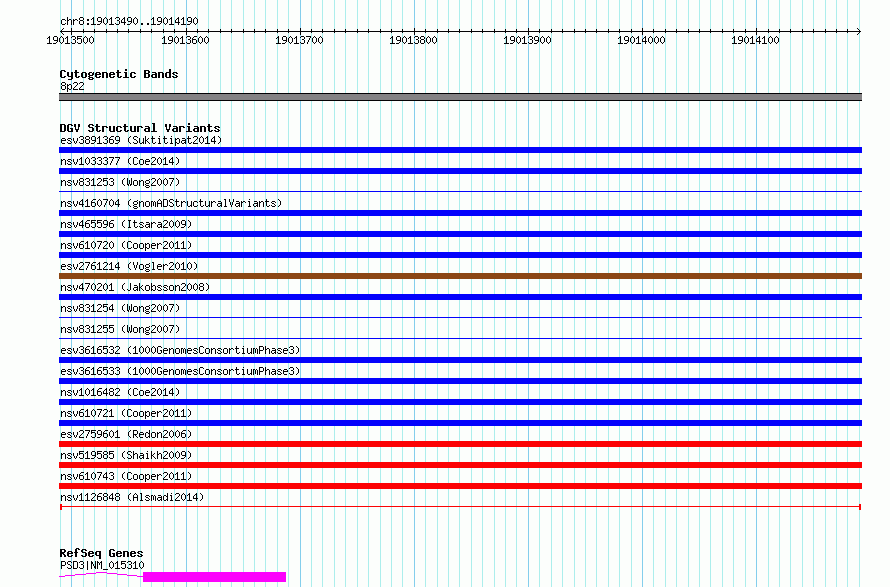The image size is (890, 587).
Task: Click the blue nsv470201 variant bar
Action: click(x=460, y=297)
